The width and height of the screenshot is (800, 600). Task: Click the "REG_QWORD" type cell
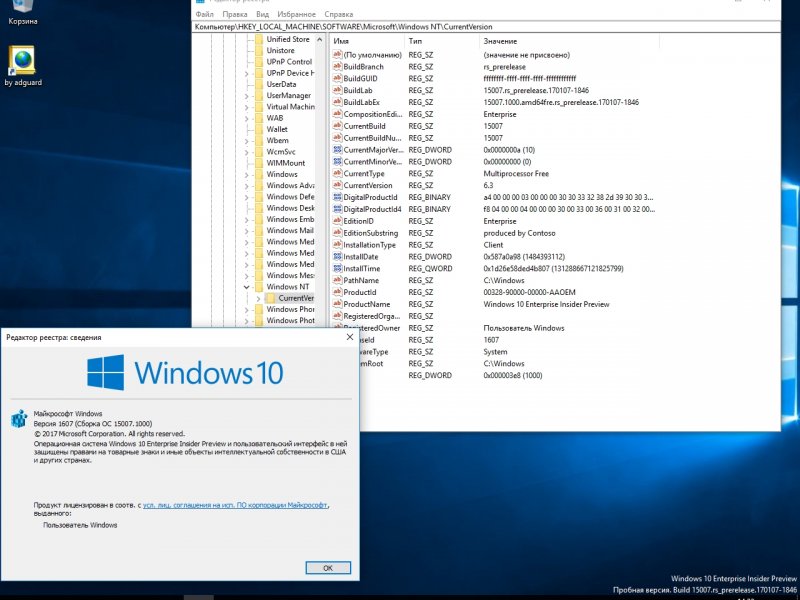click(x=430, y=268)
